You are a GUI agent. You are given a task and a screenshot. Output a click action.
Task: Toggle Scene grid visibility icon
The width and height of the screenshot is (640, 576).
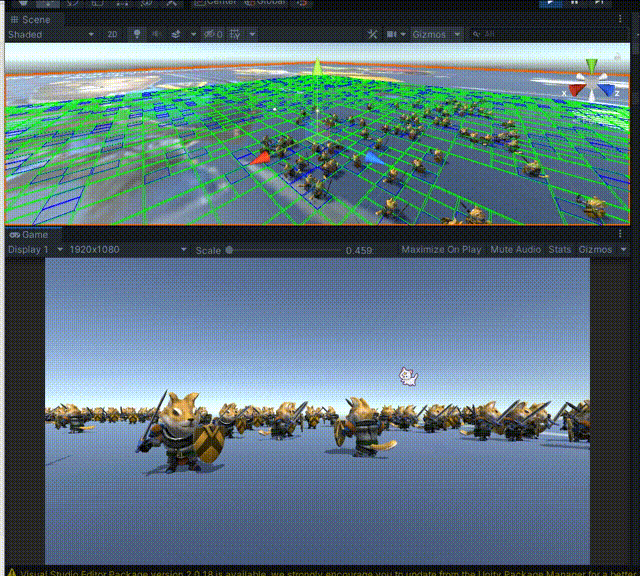point(235,34)
